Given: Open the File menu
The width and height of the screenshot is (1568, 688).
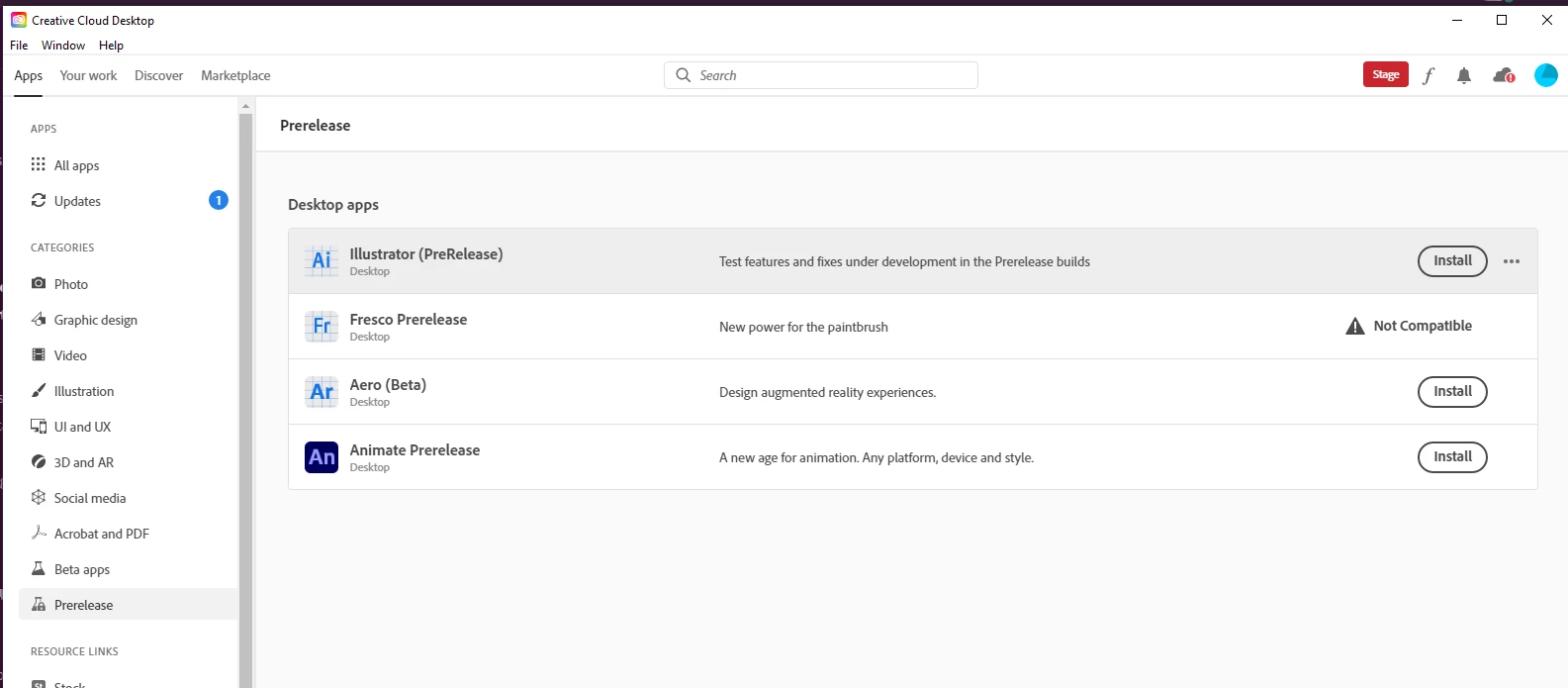Looking at the screenshot, I should pyautogui.click(x=19, y=46).
